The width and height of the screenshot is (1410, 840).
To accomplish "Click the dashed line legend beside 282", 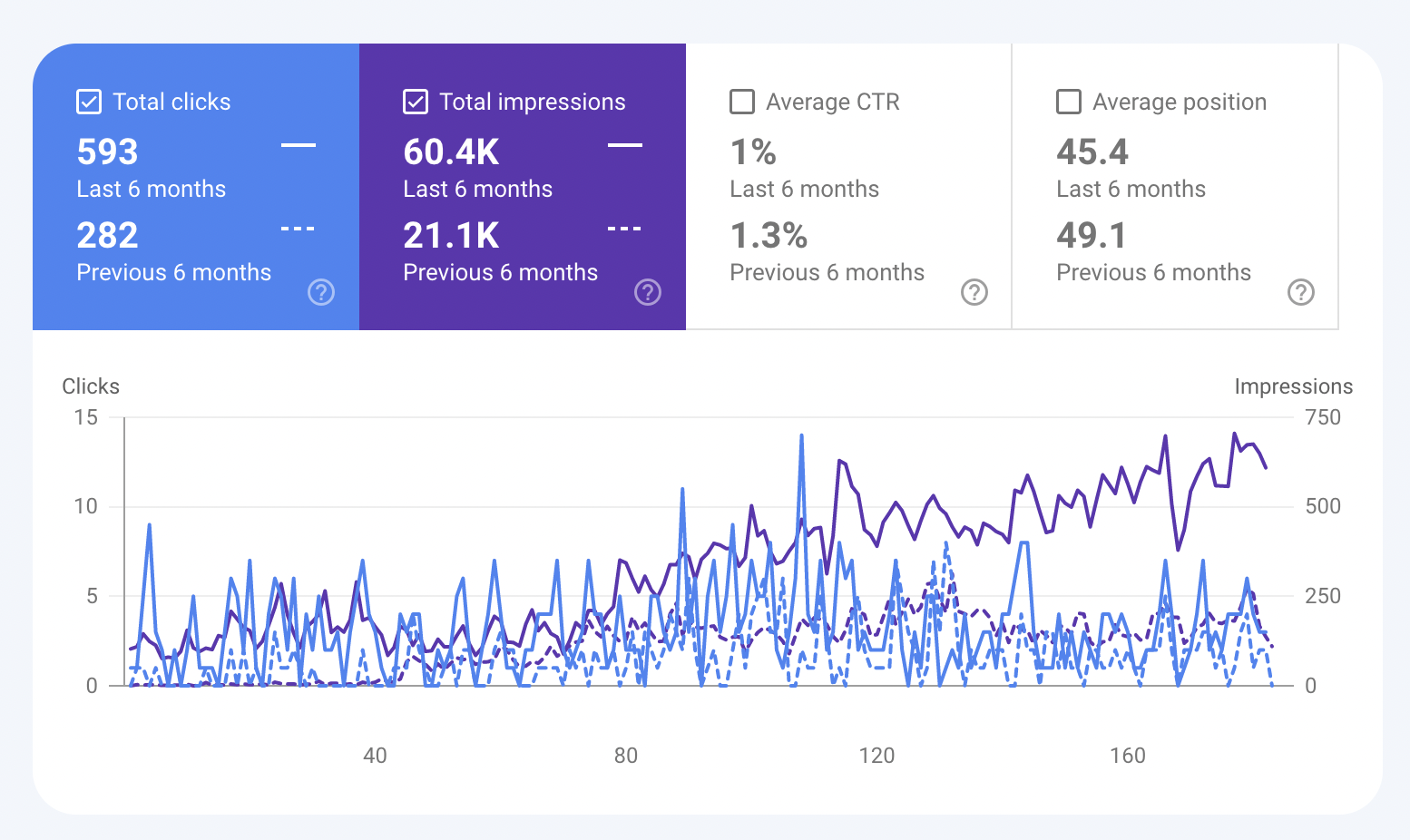I will point(299,229).
